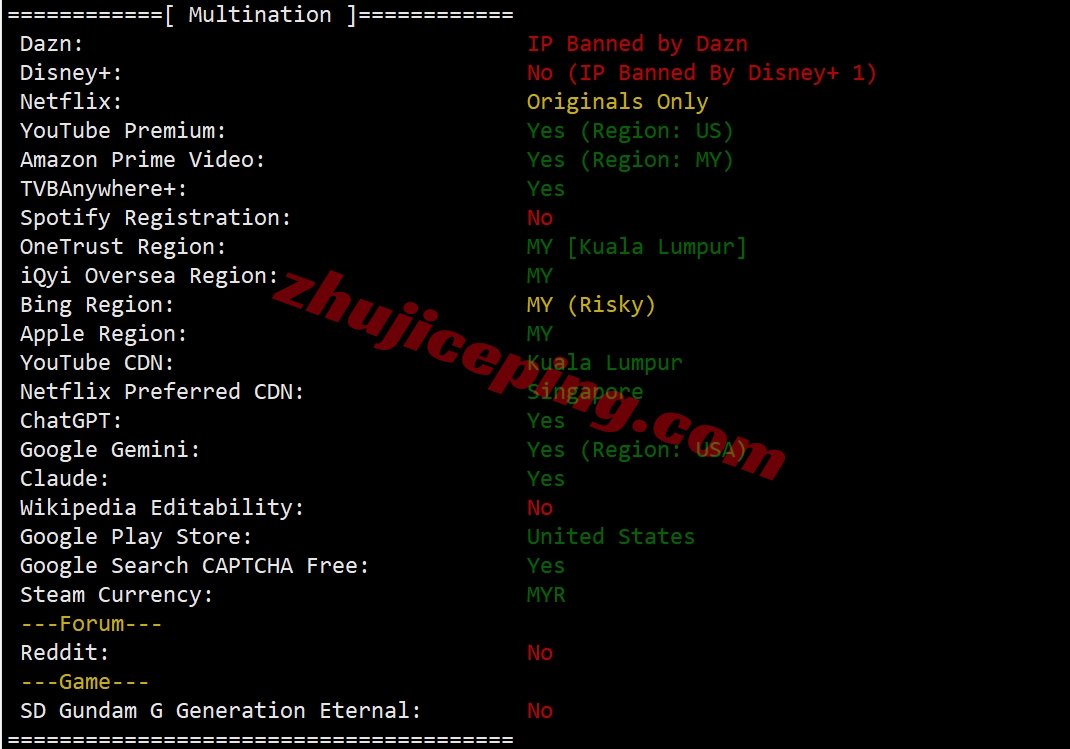This screenshot has width=1070, height=749.
Task: Select the Spotify Registration "No" result
Action: (x=540, y=218)
